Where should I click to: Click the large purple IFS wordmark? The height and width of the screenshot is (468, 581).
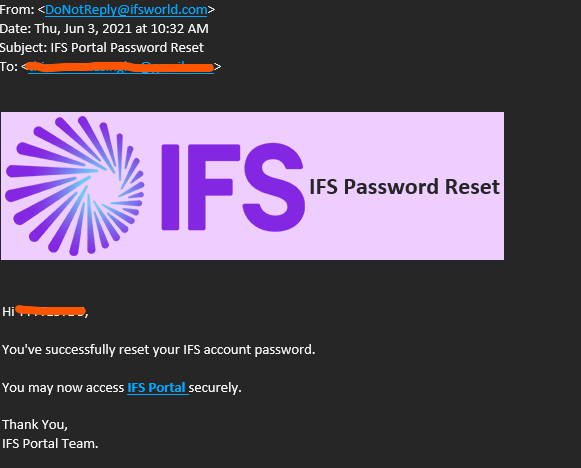[x=233, y=187]
